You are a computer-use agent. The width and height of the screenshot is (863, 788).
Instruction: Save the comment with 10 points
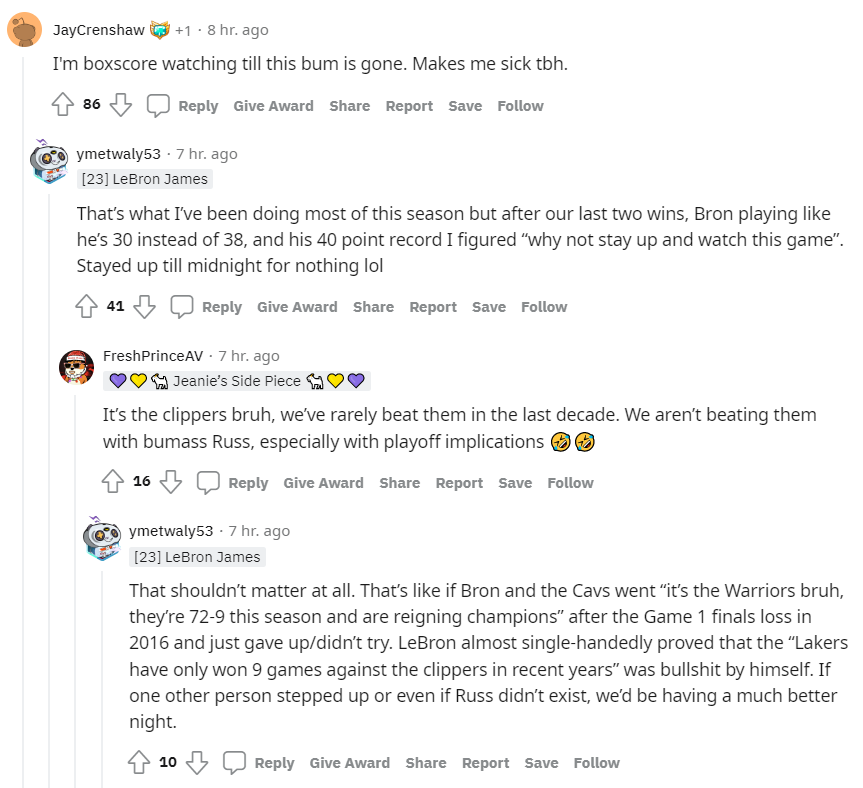click(541, 763)
